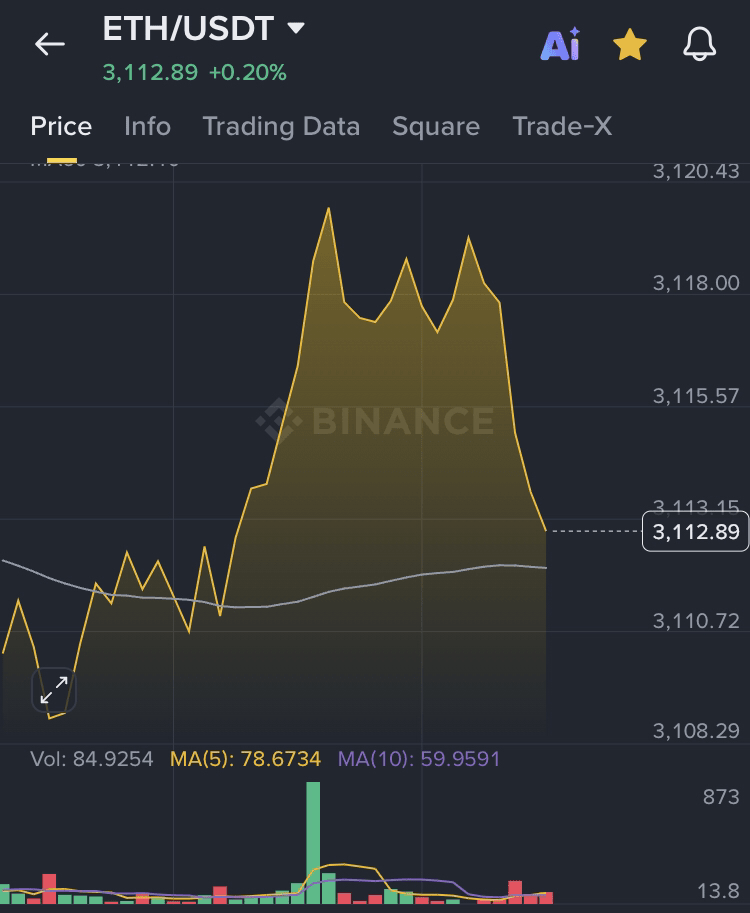The width and height of the screenshot is (750, 913).
Task: Switch to the Info tab
Action: coord(147,127)
